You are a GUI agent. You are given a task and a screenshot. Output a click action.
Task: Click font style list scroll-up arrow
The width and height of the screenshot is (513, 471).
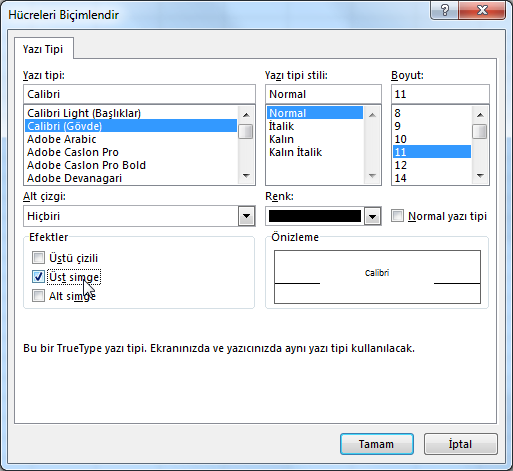pyautogui.click(x=372, y=115)
